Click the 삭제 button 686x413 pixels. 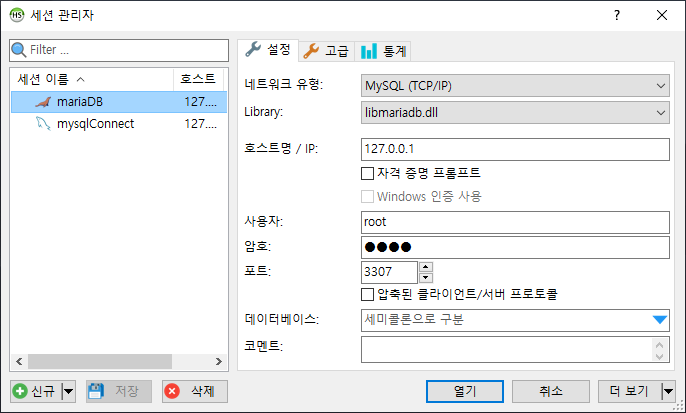pyautogui.click(x=195, y=391)
